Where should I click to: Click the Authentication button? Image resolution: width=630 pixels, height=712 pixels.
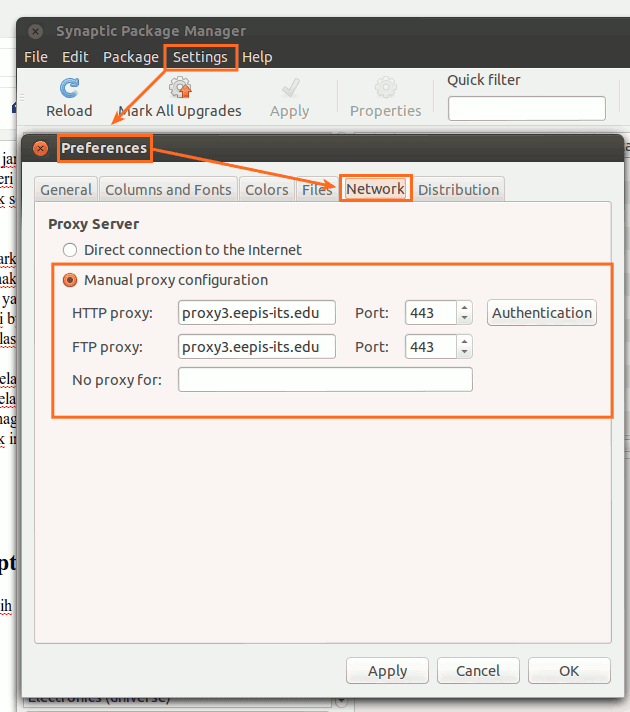[x=541, y=312]
